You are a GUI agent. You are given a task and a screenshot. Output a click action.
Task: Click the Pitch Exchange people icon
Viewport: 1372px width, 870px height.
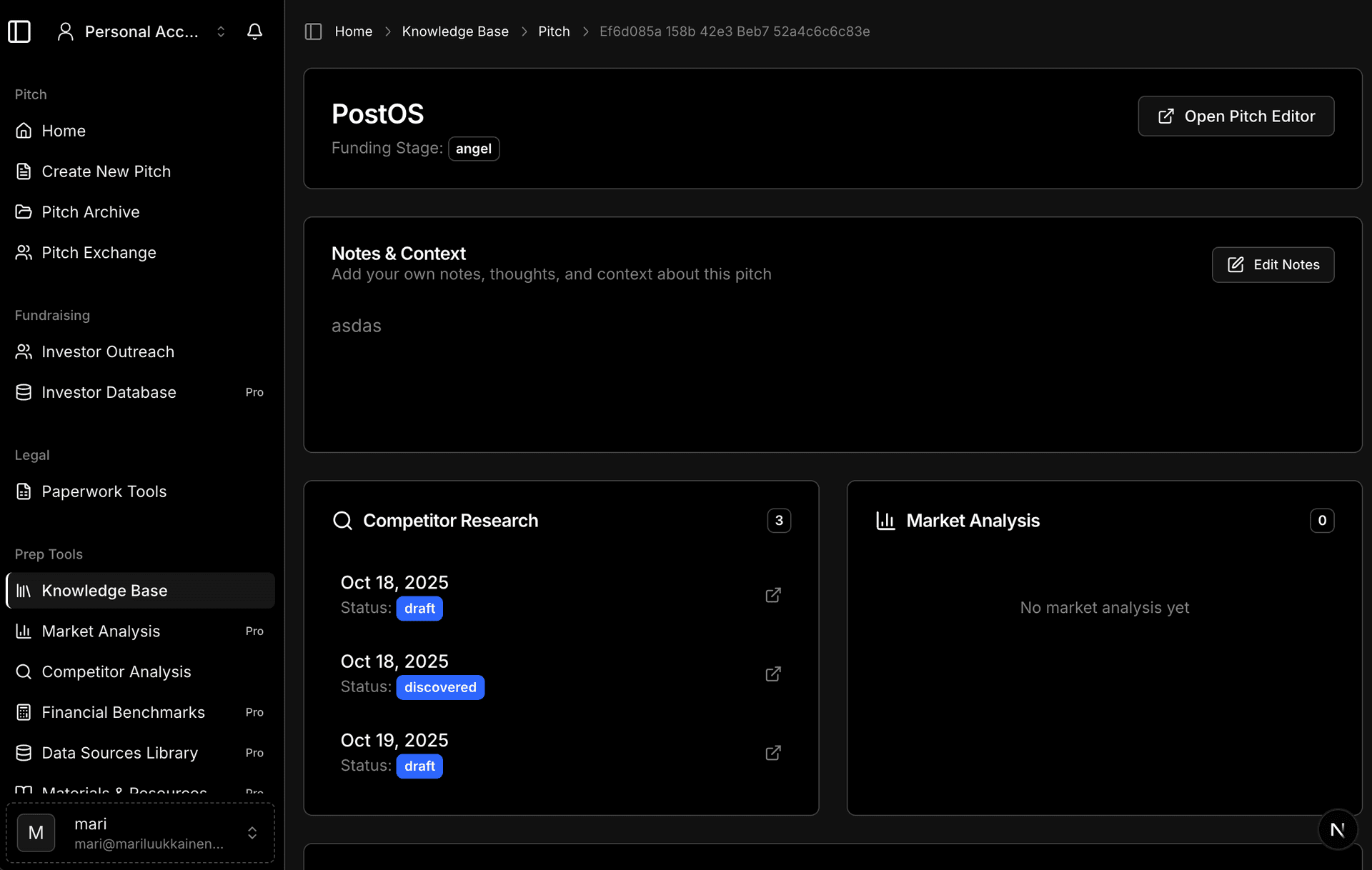24,252
